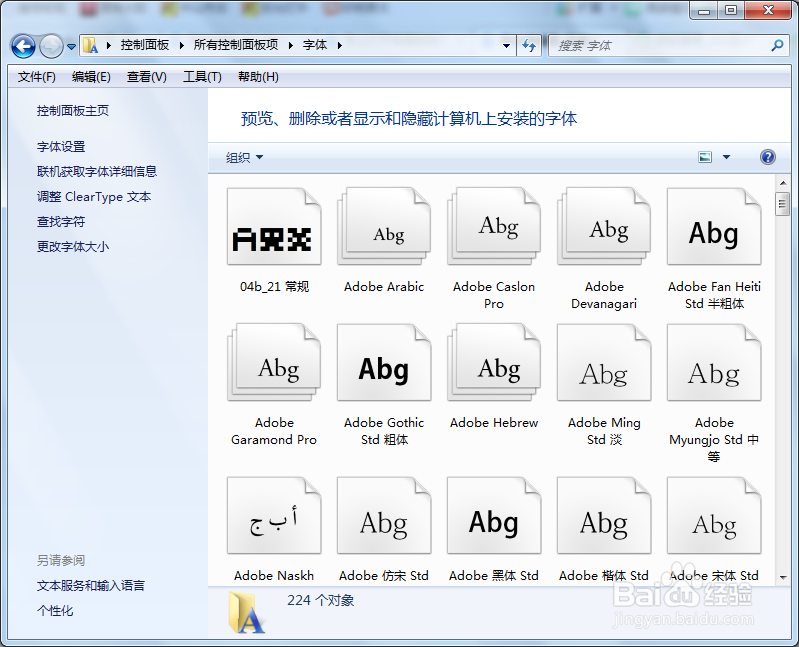Open the 查看(V) menu
Image resolution: width=799 pixels, height=647 pixels.
click(x=147, y=77)
